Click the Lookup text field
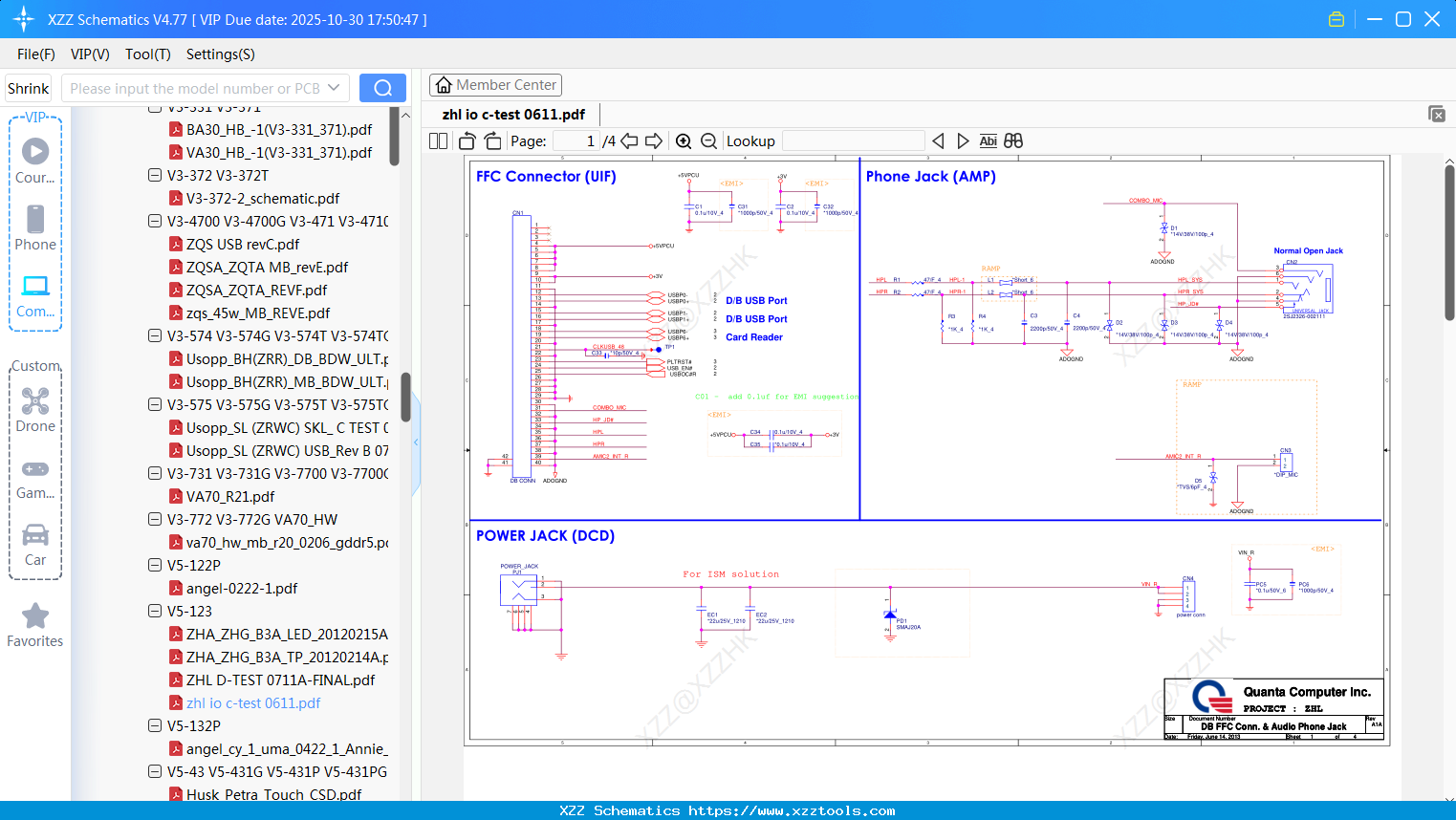This screenshot has height=820, width=1456. pos(853,141)
